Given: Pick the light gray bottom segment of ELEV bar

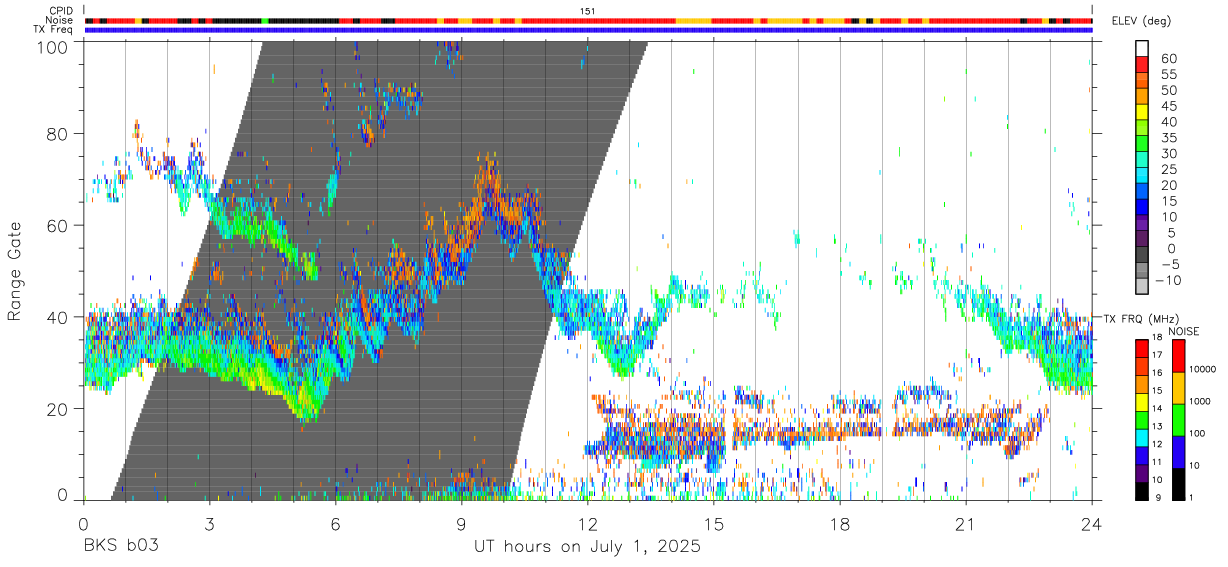Looking at the screenshot, I should 1142,284.
